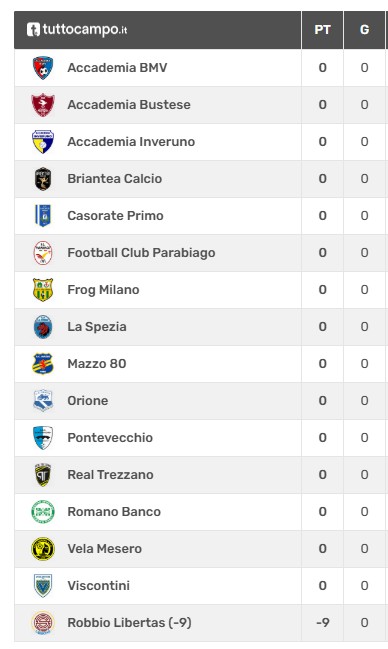388x649 pixels.
Task: Click the Briantea Calcio black crest
Action: pyautogui.click(x=43, y=179)
